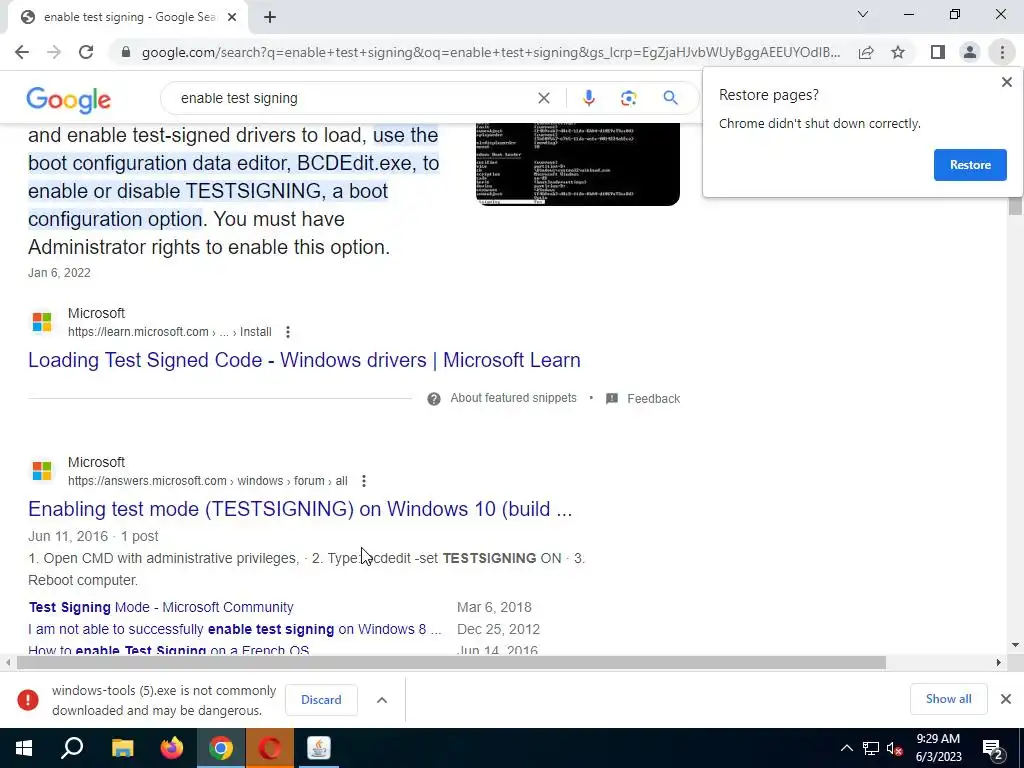The image size is (1024, 768).
Task: Toggle the Chrome side panel
Action: [938, 52]
